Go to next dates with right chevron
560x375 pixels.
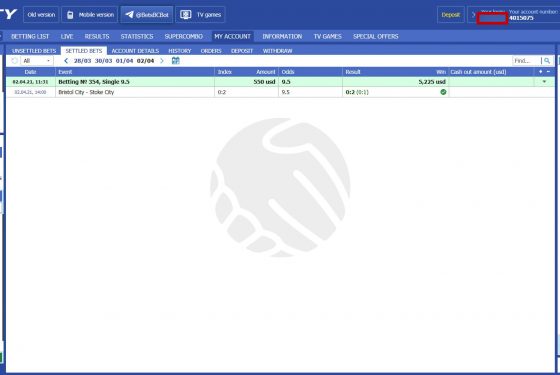click(162, 61)
